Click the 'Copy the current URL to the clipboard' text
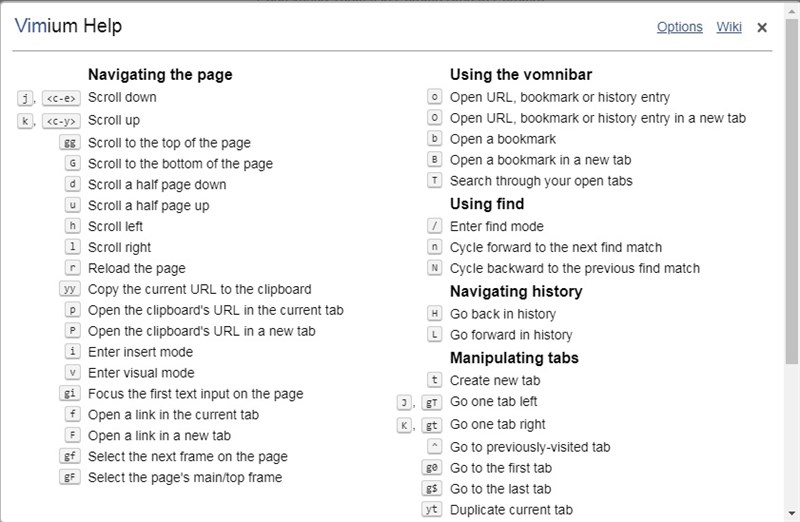 199,289
